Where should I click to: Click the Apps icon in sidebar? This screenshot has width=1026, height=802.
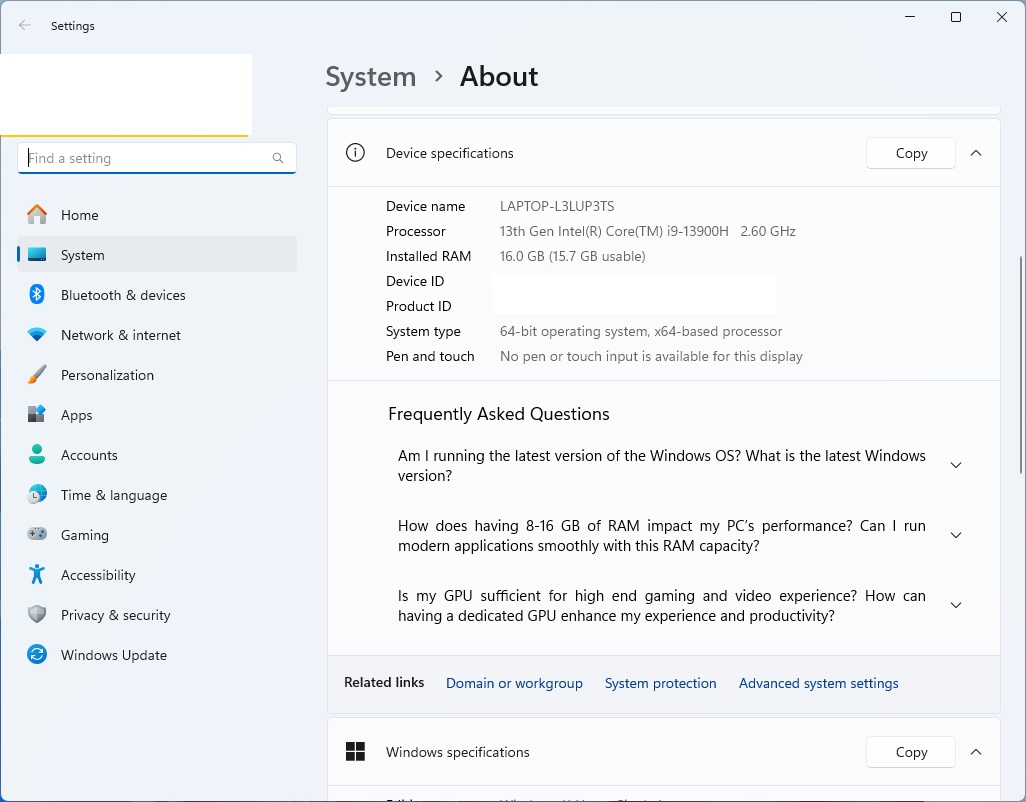[37, 414]
